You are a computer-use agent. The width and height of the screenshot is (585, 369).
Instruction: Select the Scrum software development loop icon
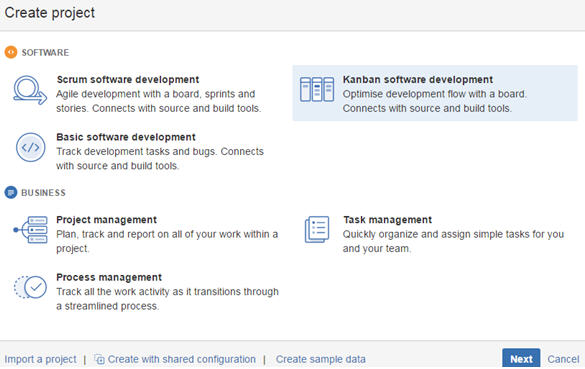click(x=30, y=90)
